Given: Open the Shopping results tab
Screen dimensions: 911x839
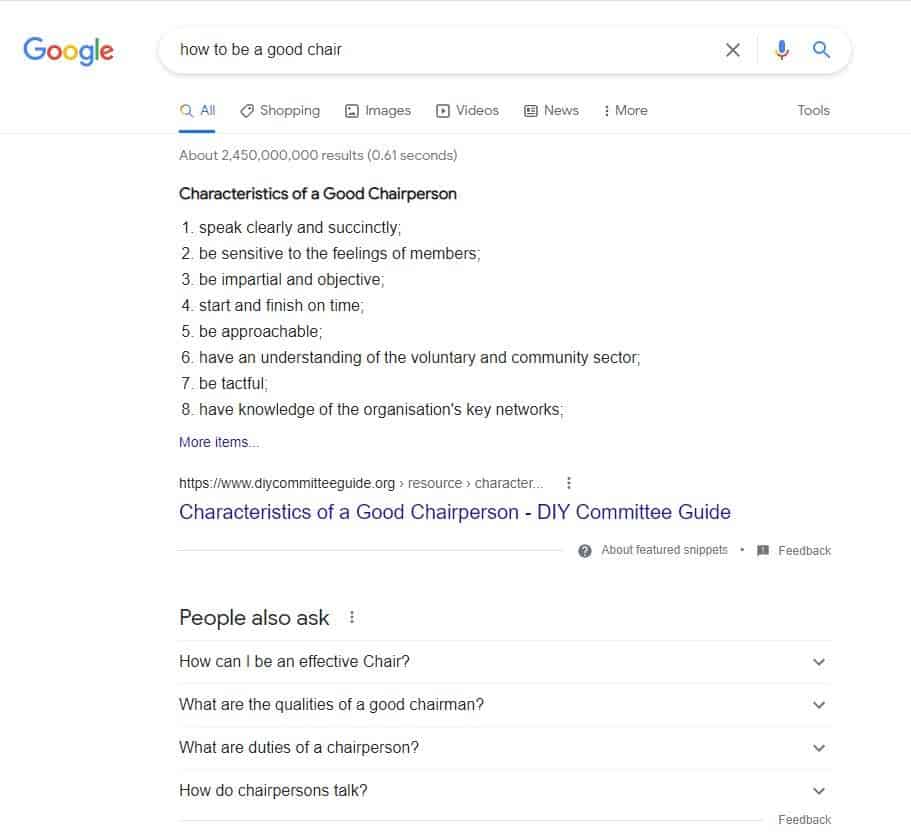Looking at the screenshot, I should tap(279, 110).
